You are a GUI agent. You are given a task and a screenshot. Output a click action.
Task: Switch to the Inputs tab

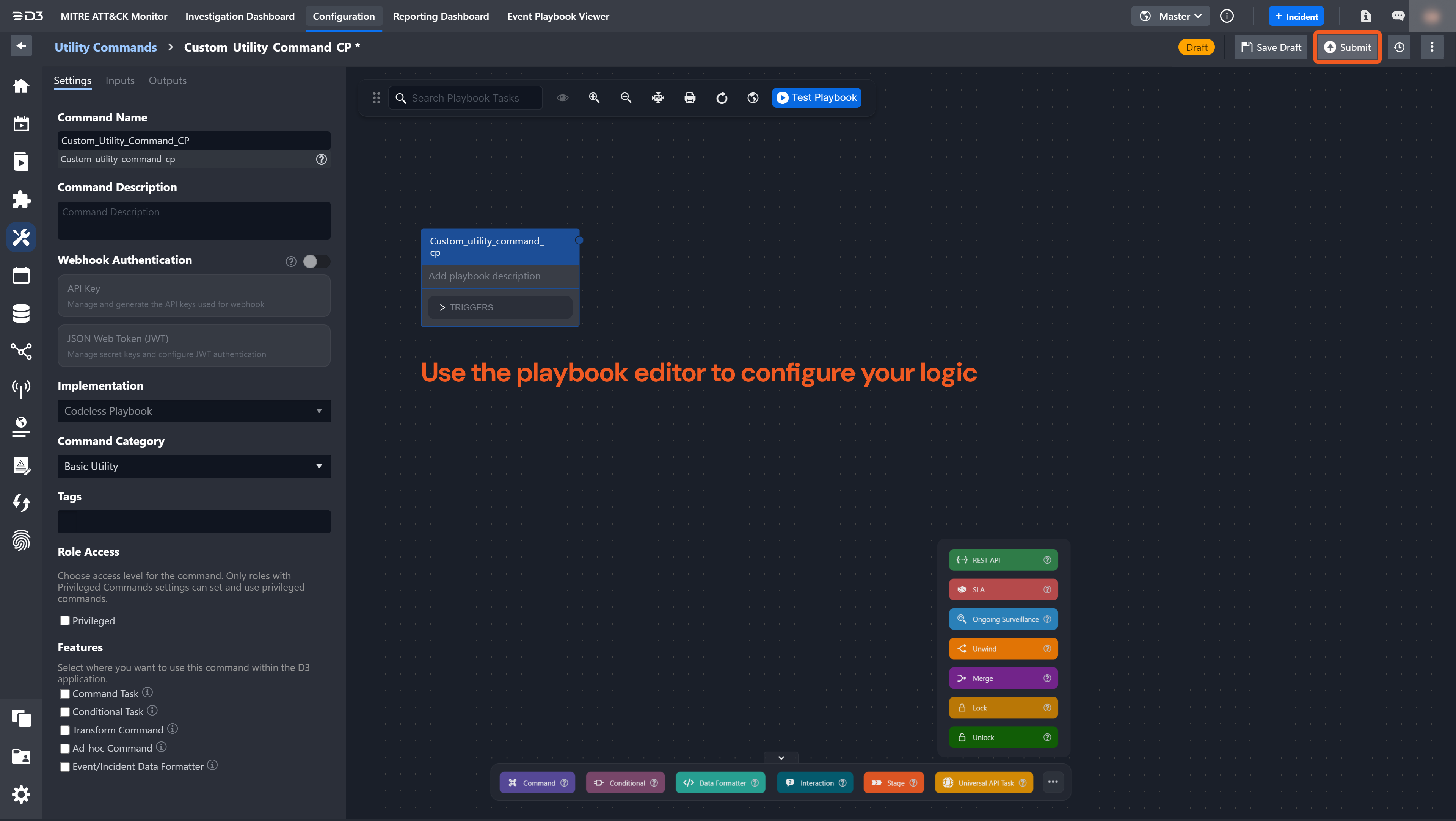coord(120,80)
